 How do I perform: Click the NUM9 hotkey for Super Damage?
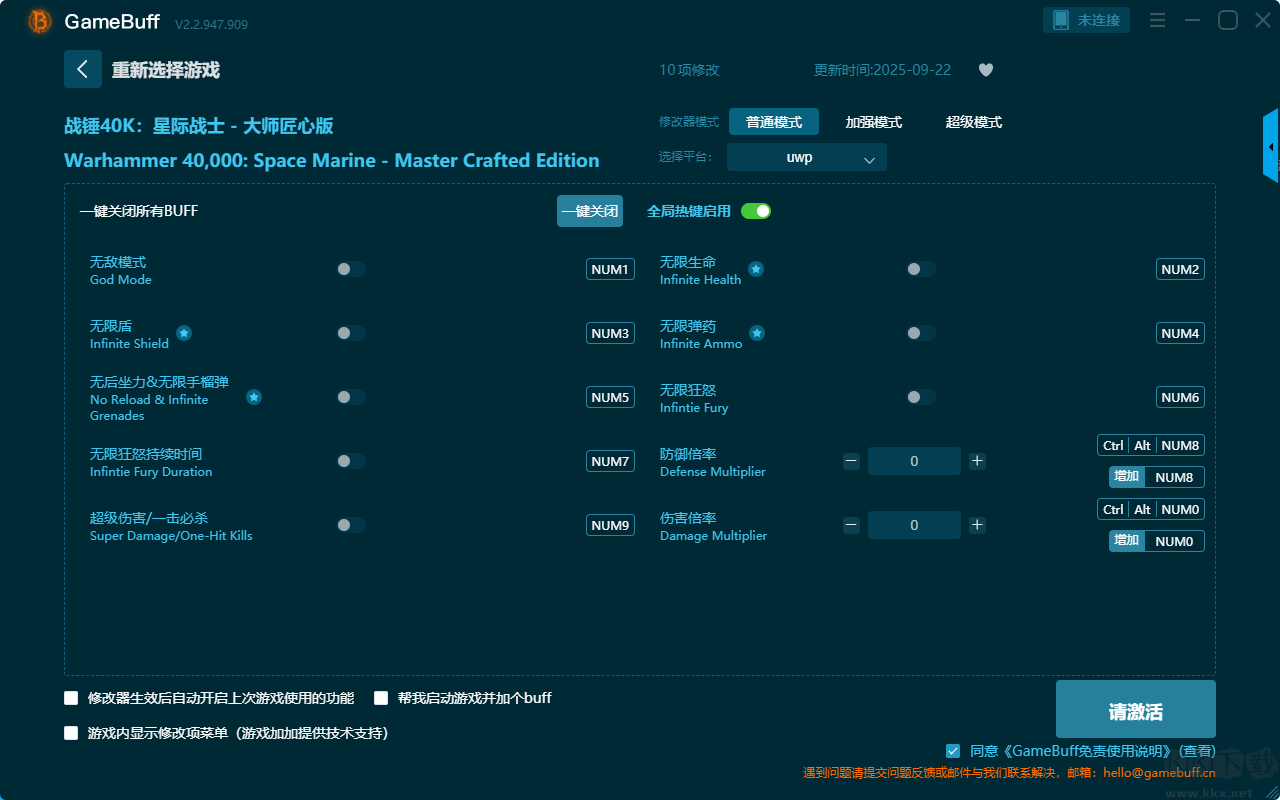click(x=610, y=525)
